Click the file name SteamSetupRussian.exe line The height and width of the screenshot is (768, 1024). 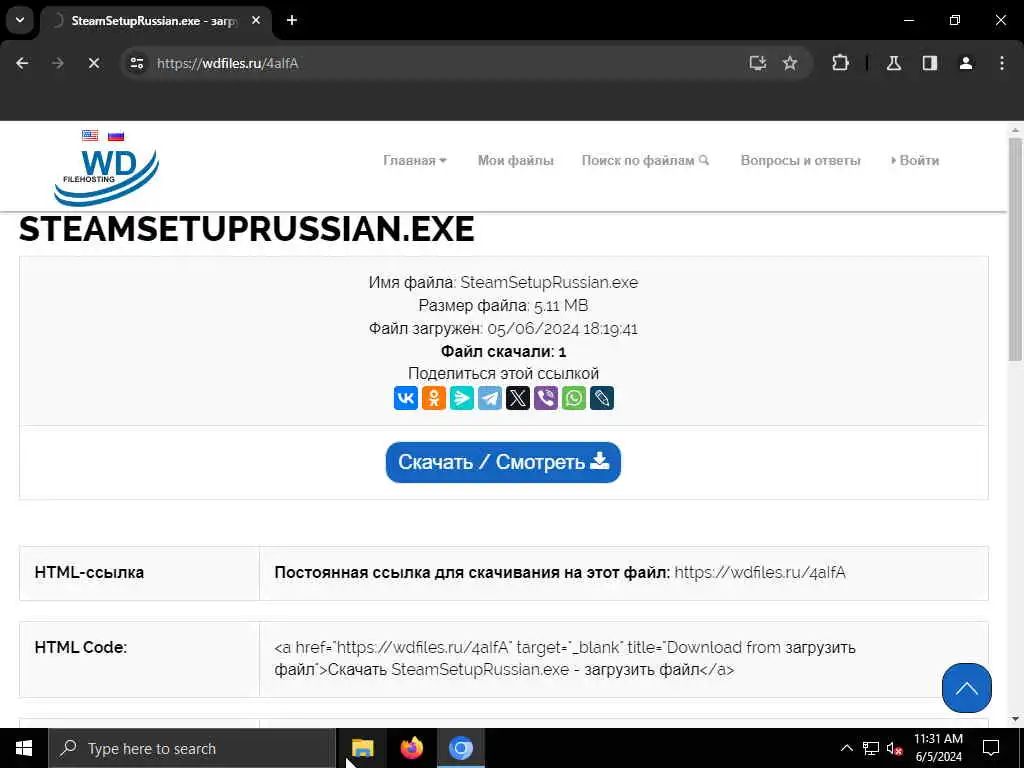click(x=504, y=283)
